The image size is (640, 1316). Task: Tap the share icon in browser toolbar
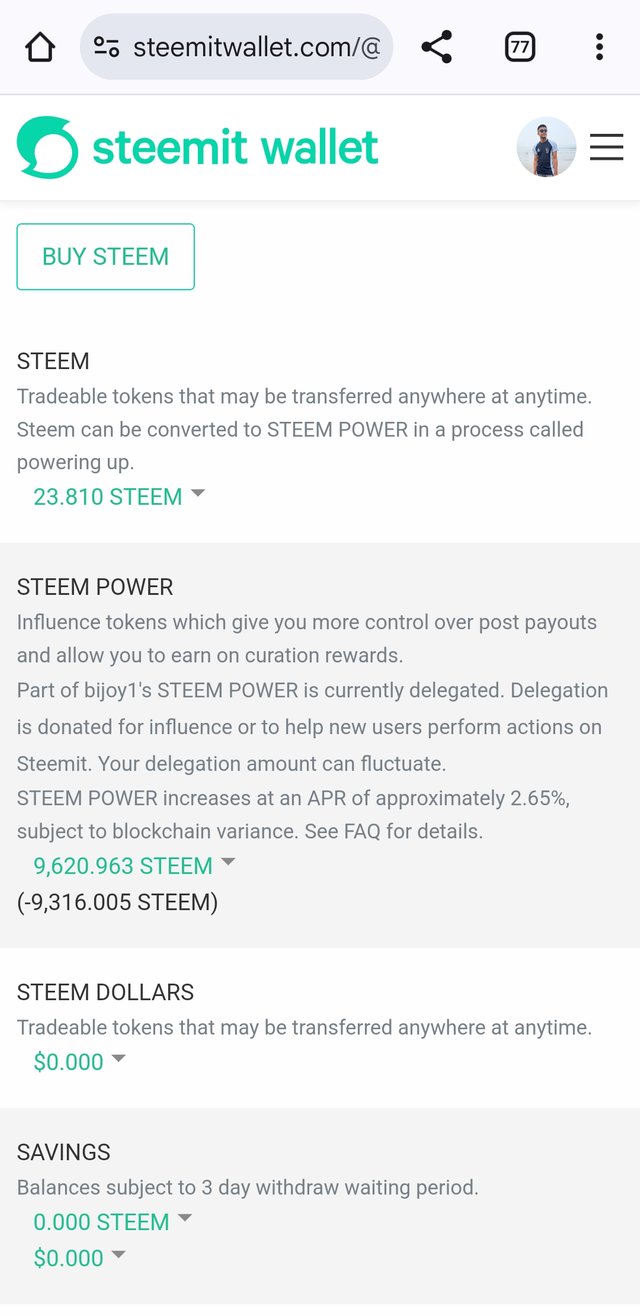437,47
